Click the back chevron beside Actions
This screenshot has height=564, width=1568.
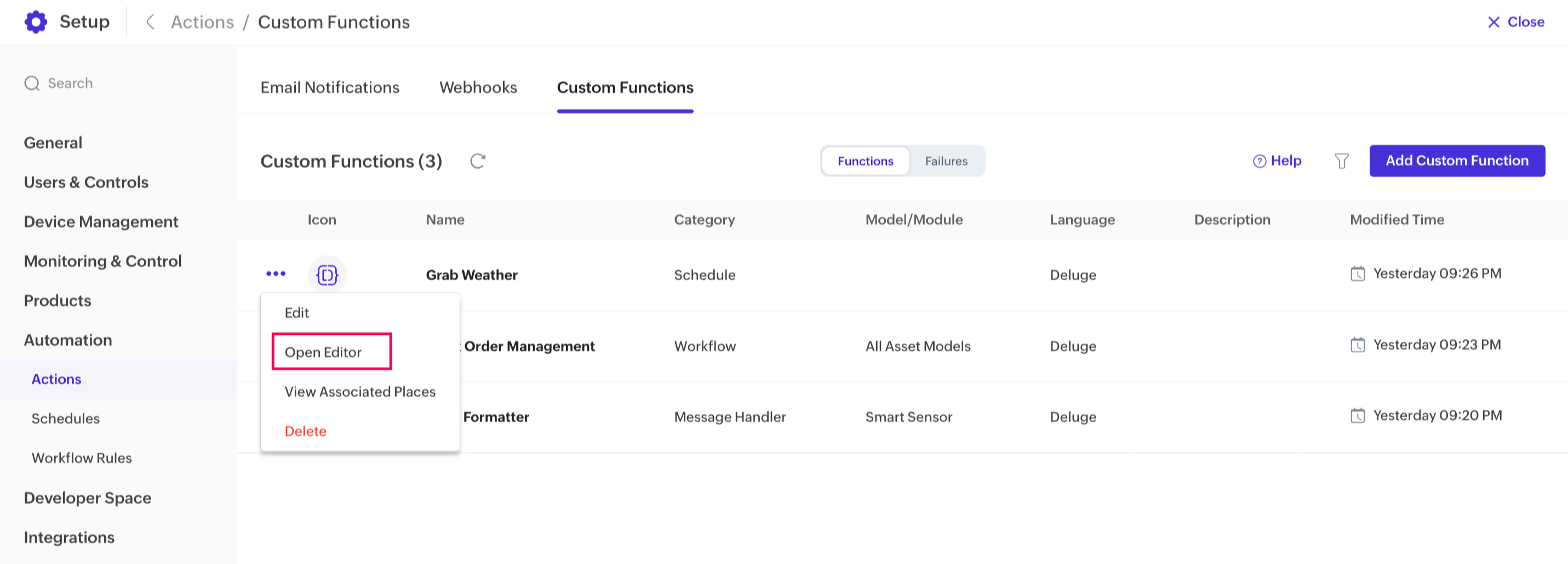point(150,22)
